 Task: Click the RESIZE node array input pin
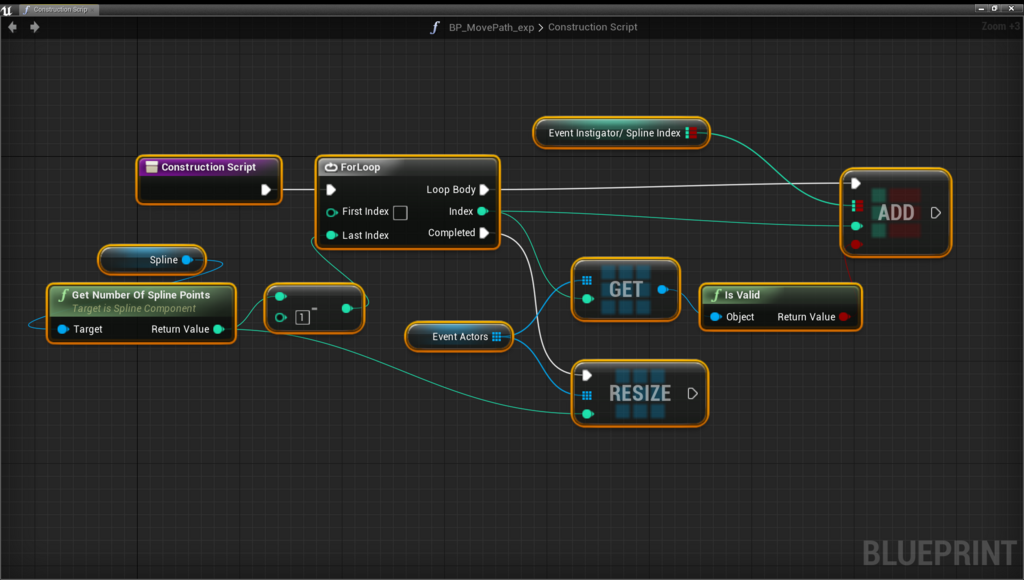pyautogui.click(x=586, y=395)
